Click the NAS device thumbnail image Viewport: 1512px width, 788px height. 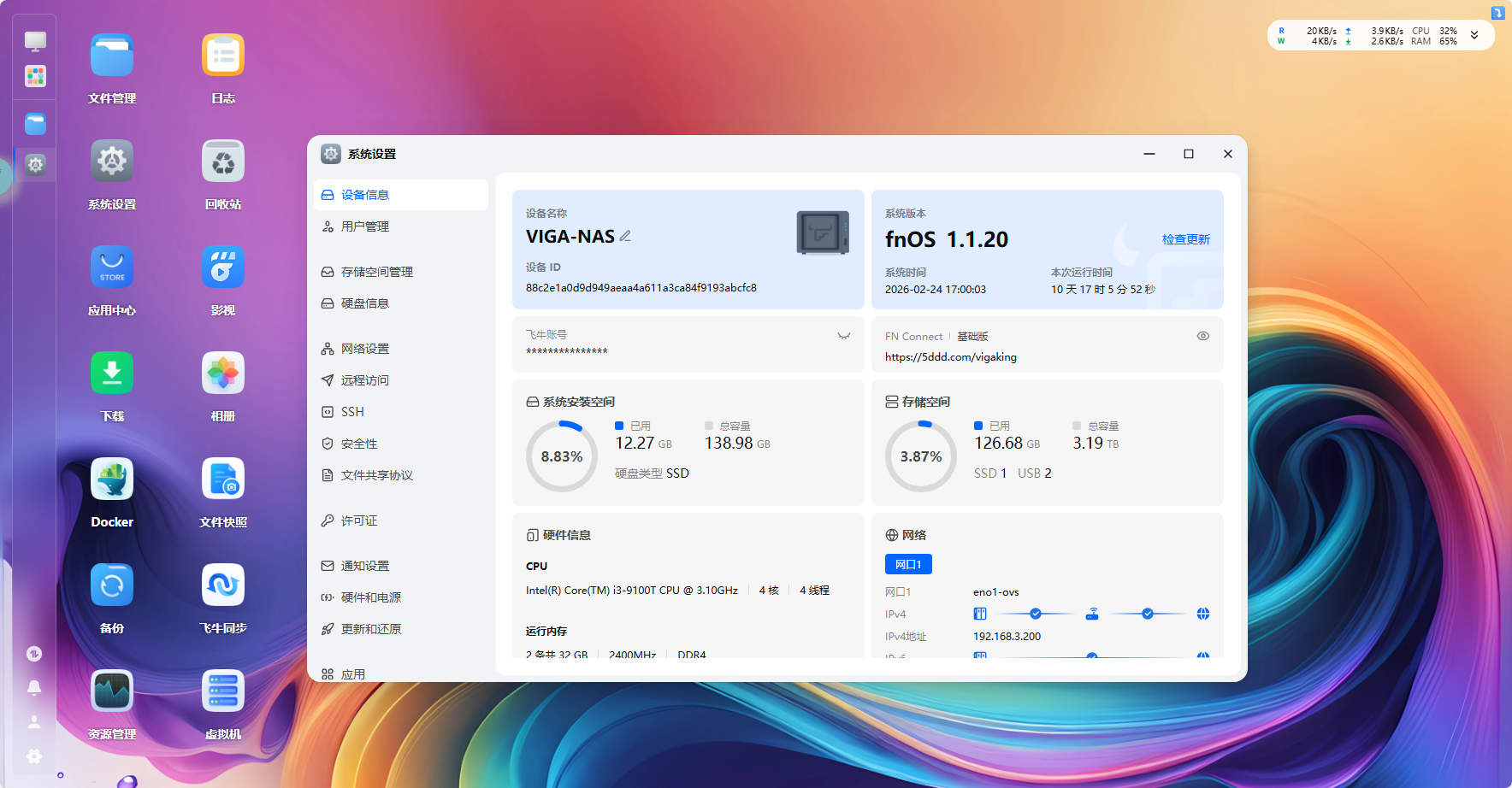823,232
